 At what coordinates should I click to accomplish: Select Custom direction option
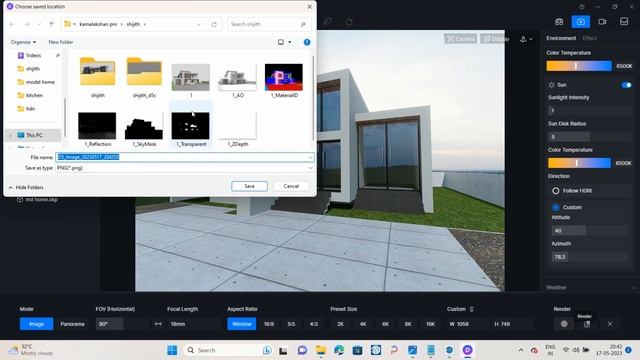click(556, 207)
